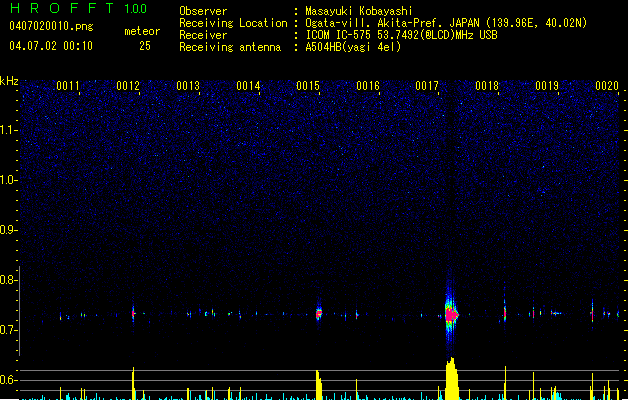
Task: Click the 0.8 frequency axis label
Action: point(8,280)
